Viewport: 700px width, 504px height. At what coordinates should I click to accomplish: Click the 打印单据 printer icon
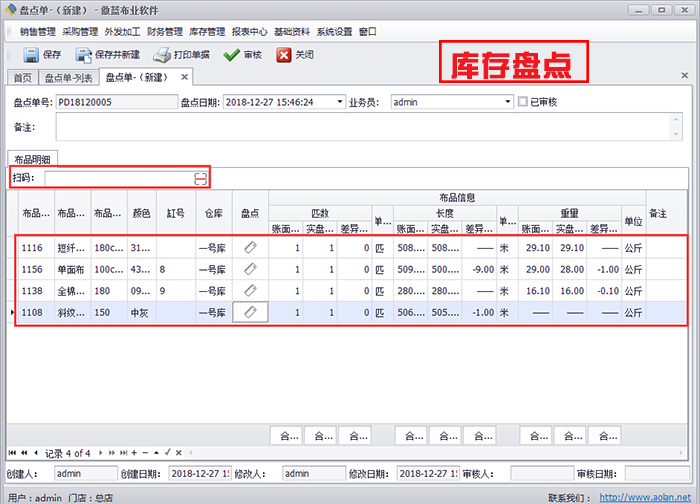click(x=163, y=55)
